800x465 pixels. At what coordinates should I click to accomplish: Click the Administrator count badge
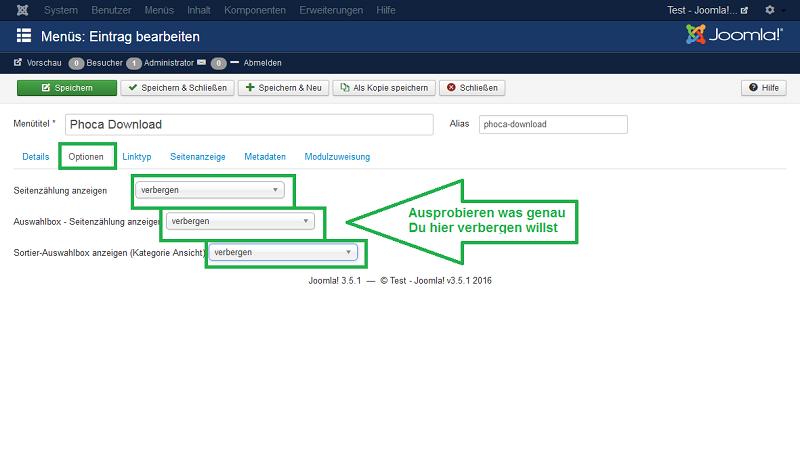click(x=133, y=62)
